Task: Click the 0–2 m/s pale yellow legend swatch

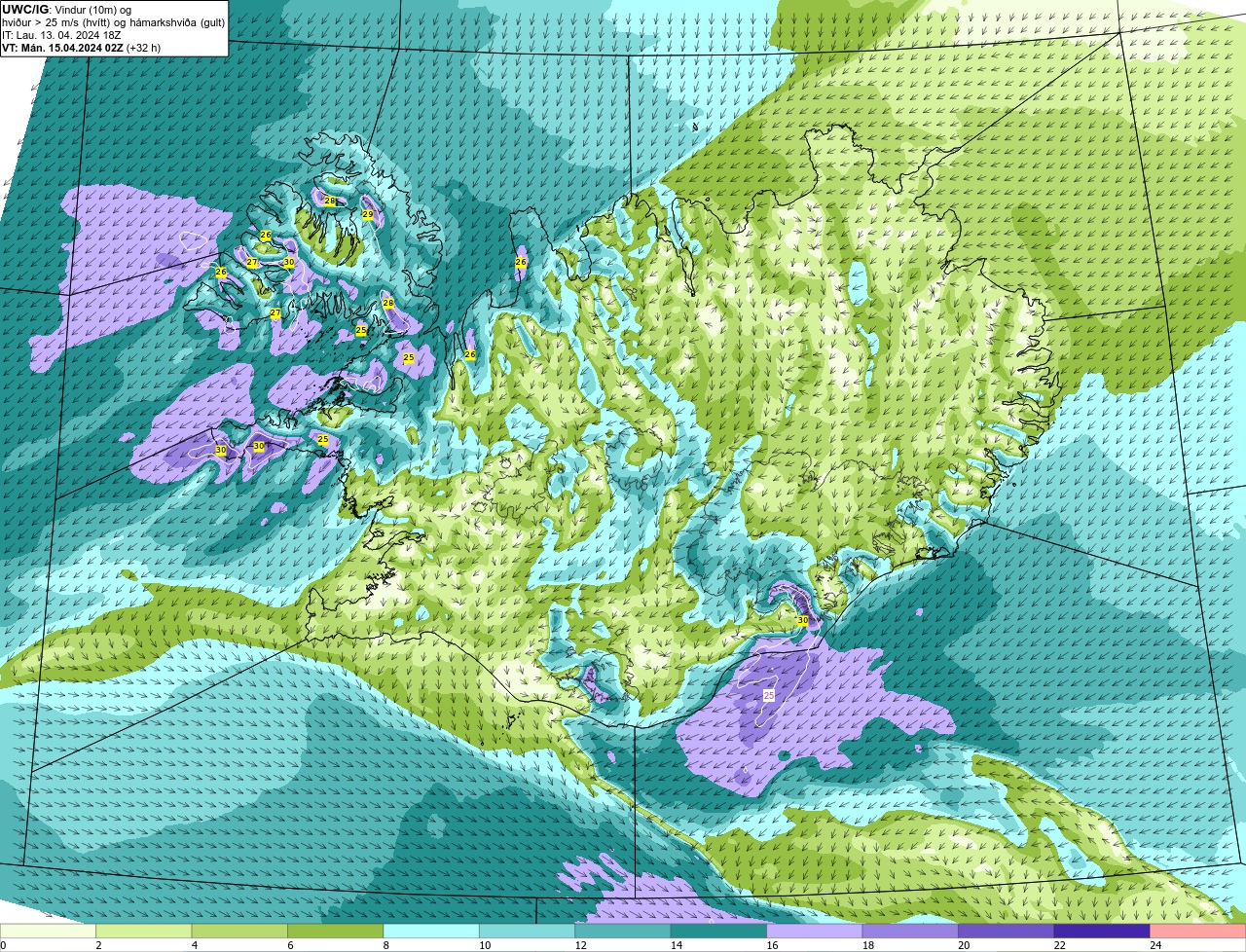Action: 48,931
